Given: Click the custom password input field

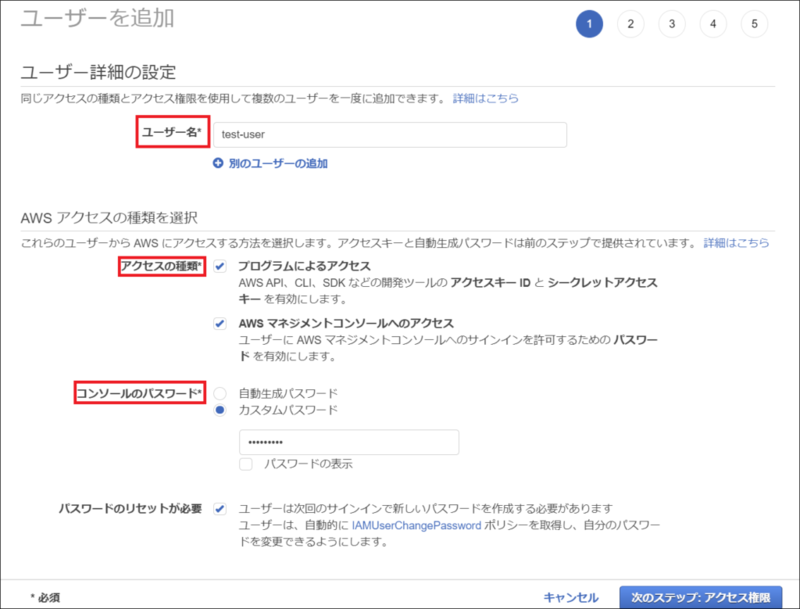Looking at the screenshot, I should [349, 442].
